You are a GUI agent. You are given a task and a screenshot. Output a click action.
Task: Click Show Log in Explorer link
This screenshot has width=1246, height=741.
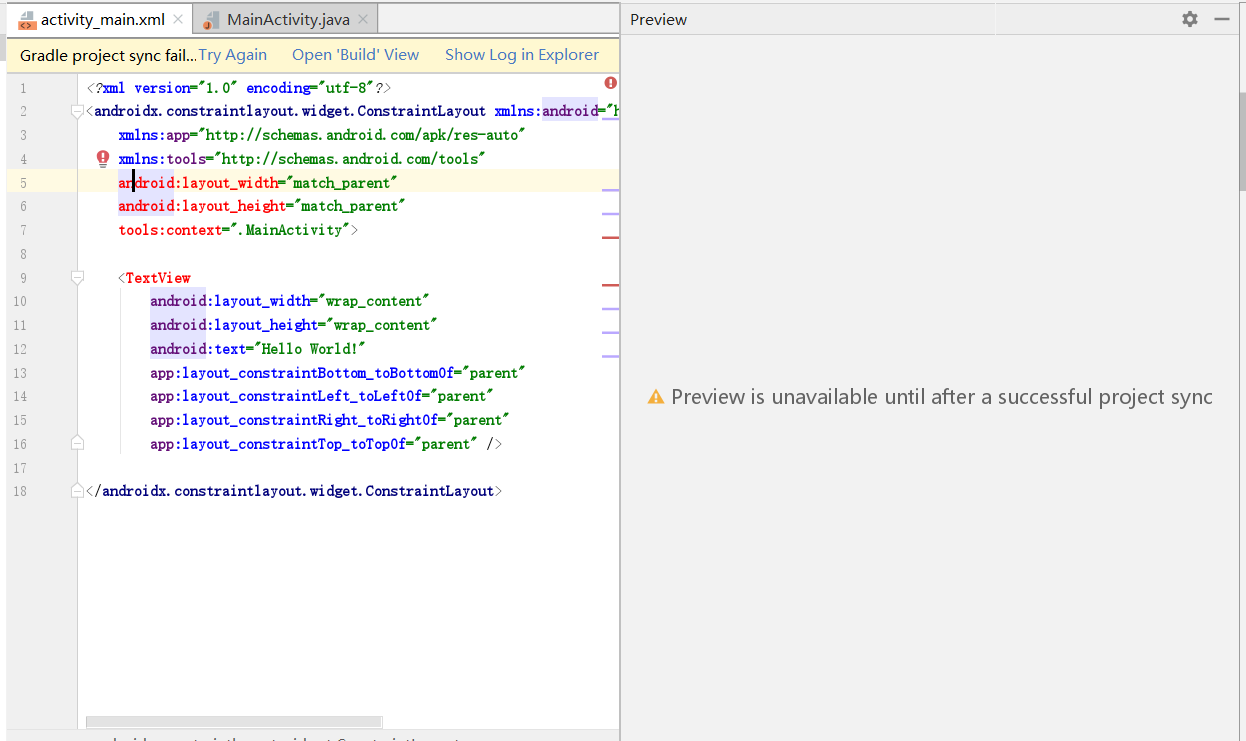(522, 55)
